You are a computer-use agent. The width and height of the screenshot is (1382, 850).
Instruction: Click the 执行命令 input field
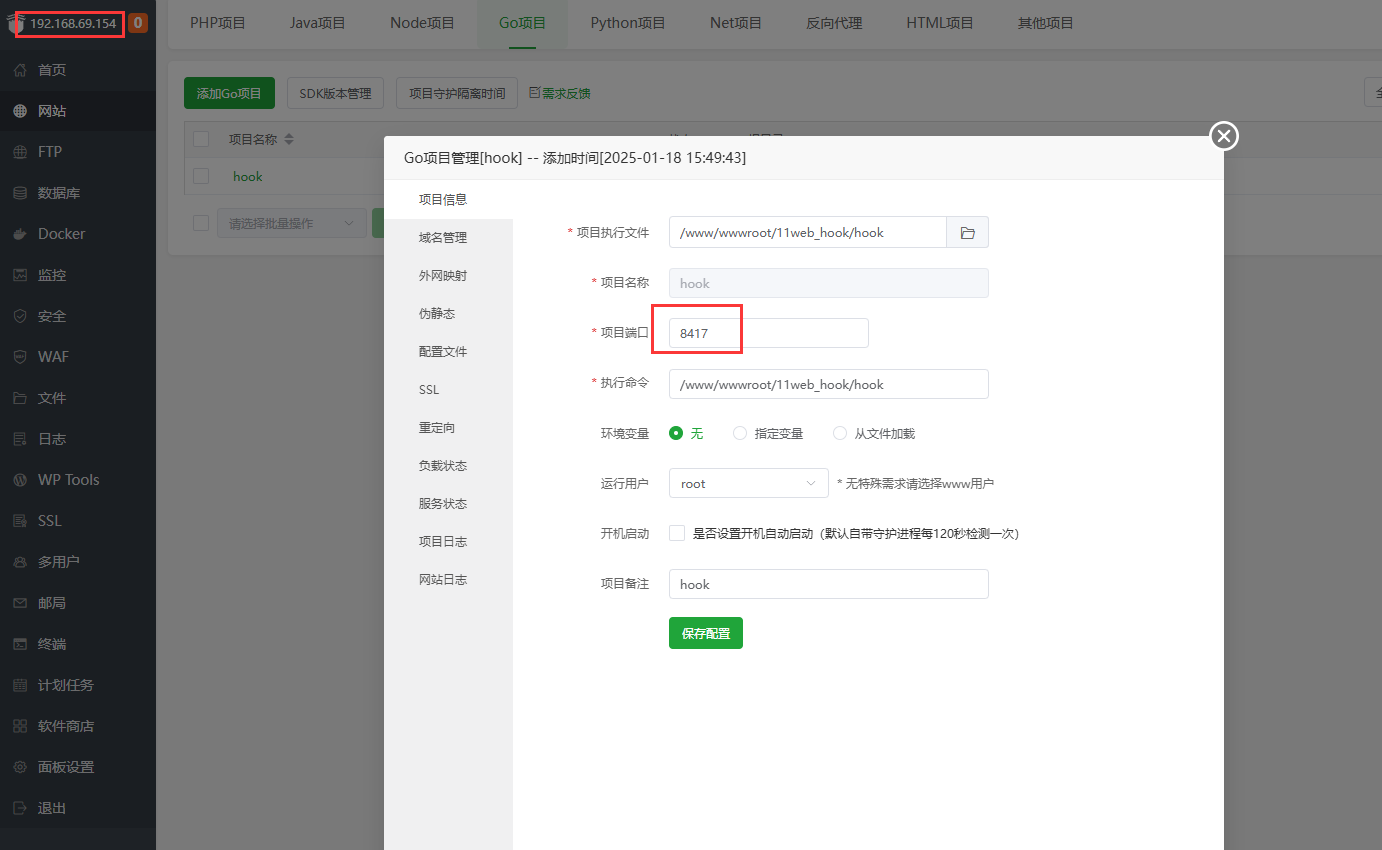pyautogui.click(x=828, y=384)
